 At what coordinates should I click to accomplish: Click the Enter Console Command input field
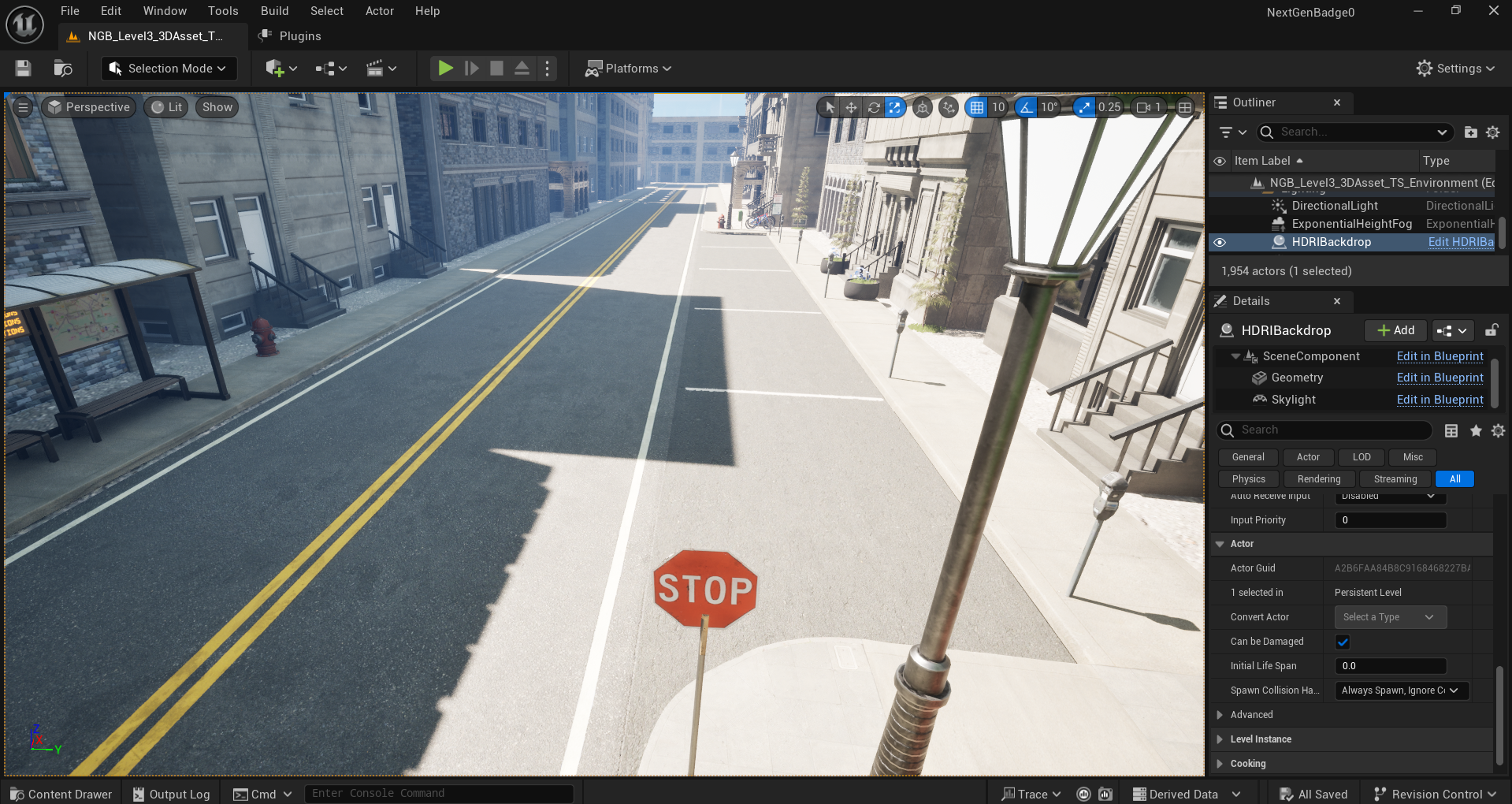pos(438,793)
